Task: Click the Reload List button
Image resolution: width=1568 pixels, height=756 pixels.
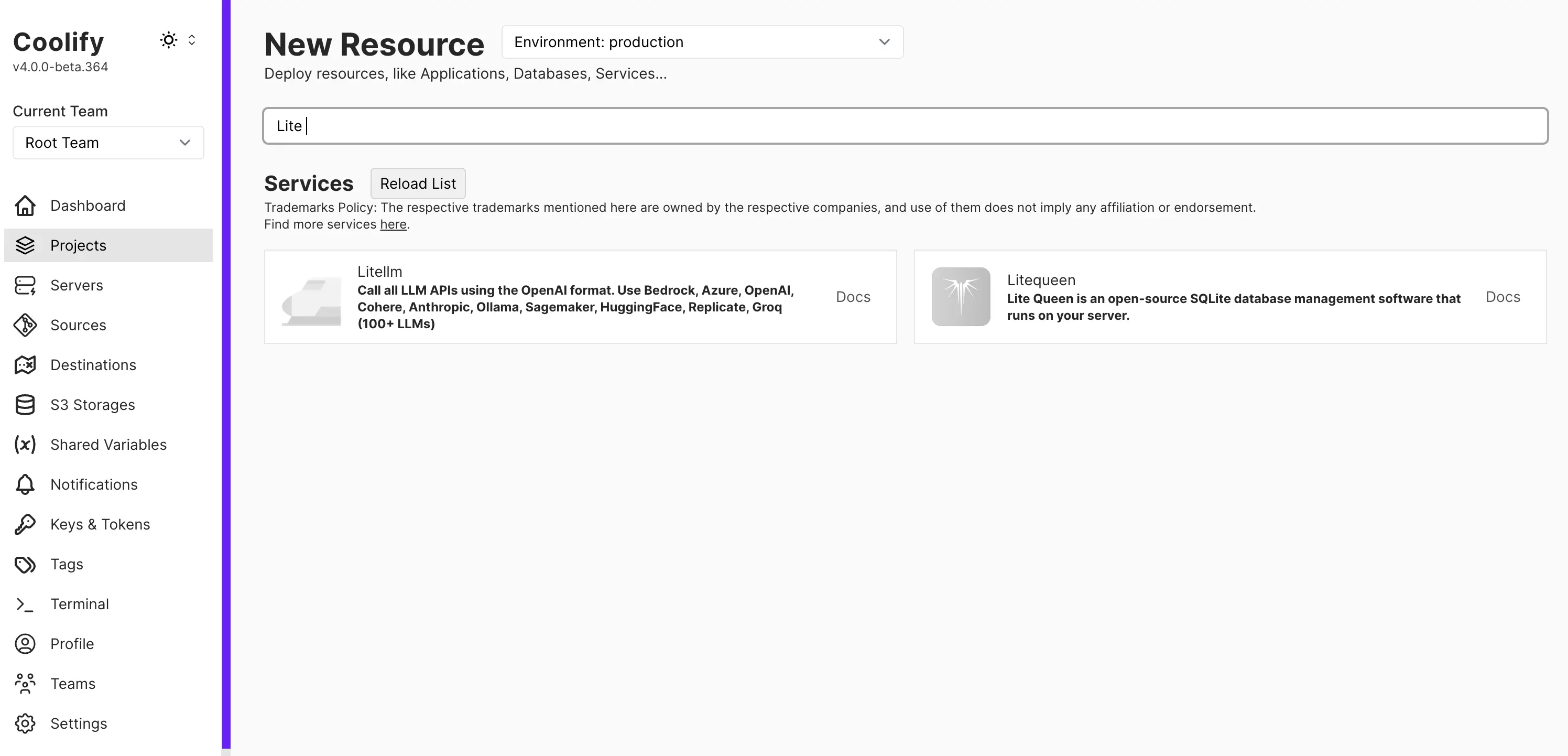Action: [418, 184]
